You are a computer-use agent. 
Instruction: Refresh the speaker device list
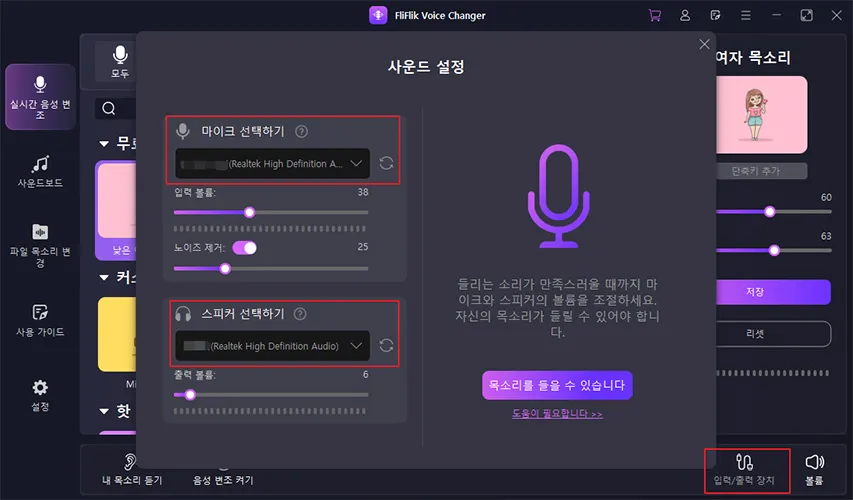pos(386,346)
